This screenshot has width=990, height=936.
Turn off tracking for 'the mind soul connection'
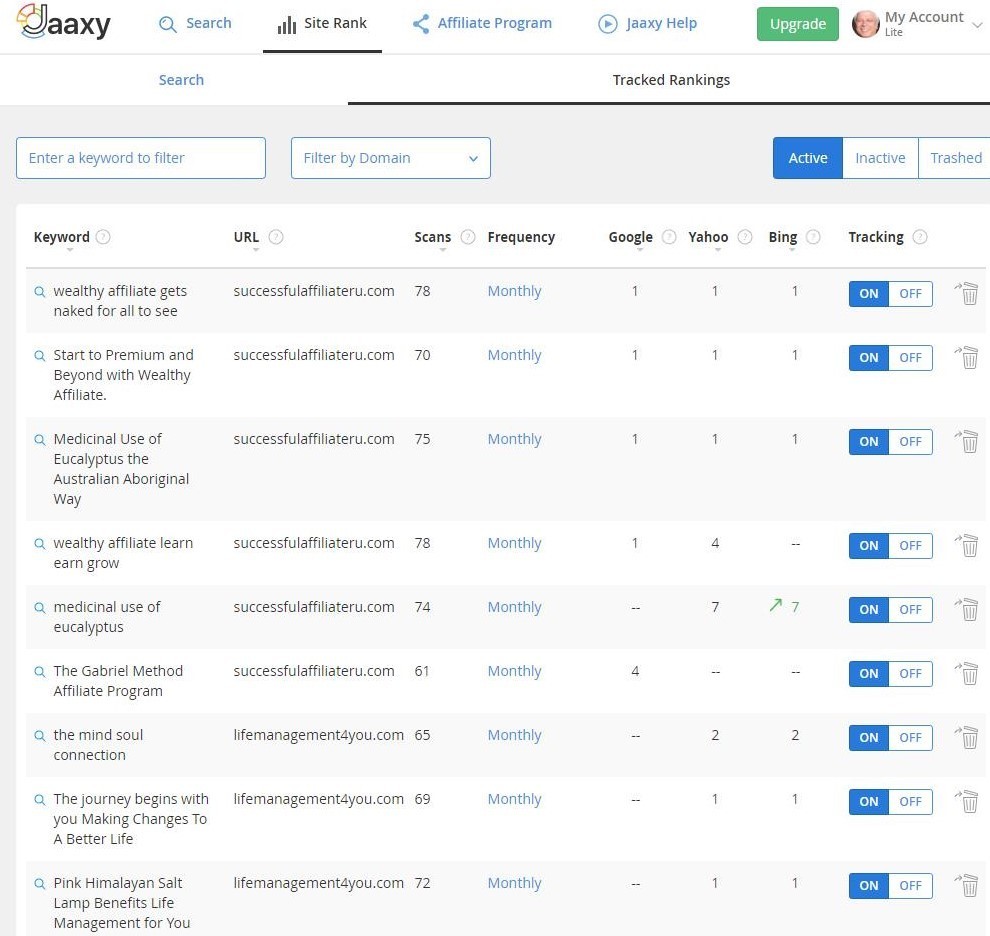pyautogui.click(x=910, y=738)
